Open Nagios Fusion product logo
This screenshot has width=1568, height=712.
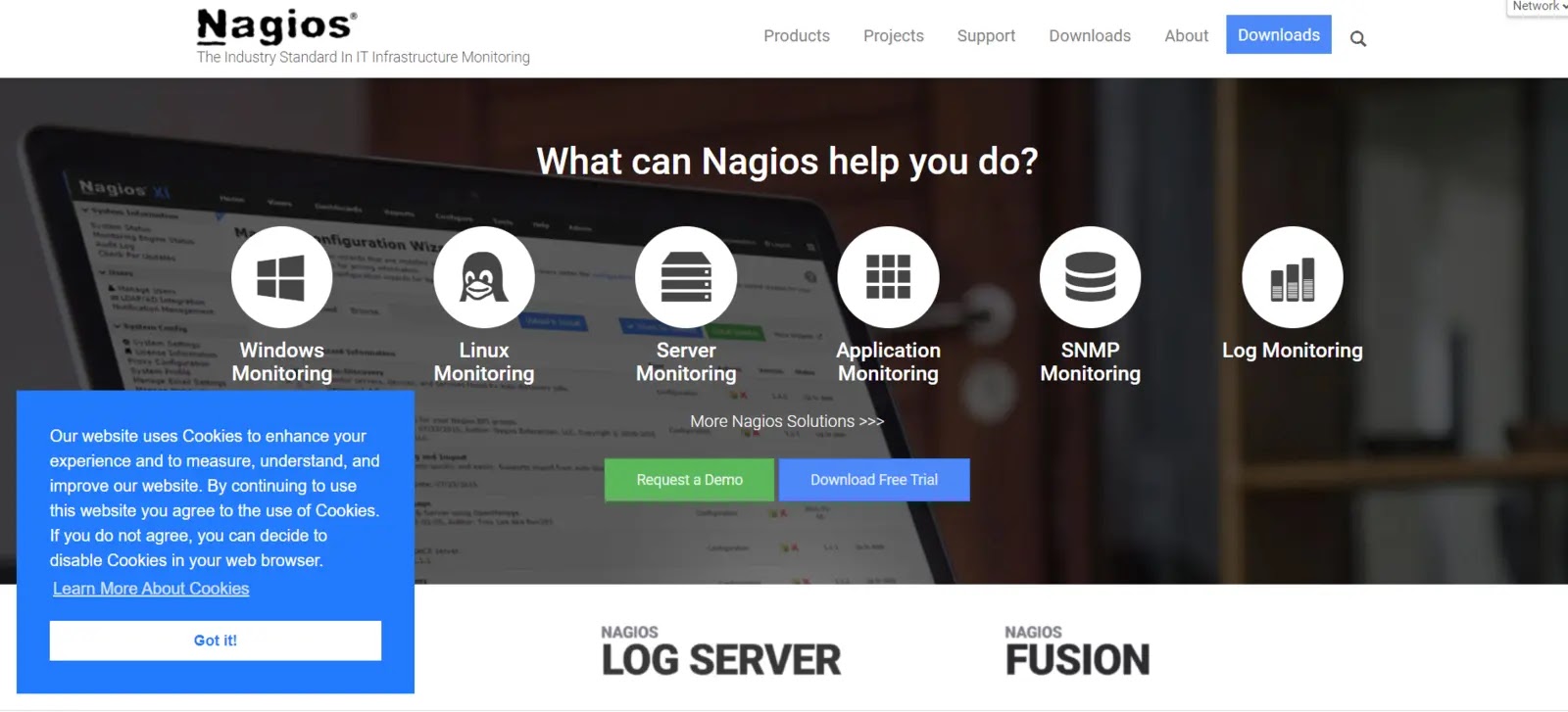[1077, 652]
